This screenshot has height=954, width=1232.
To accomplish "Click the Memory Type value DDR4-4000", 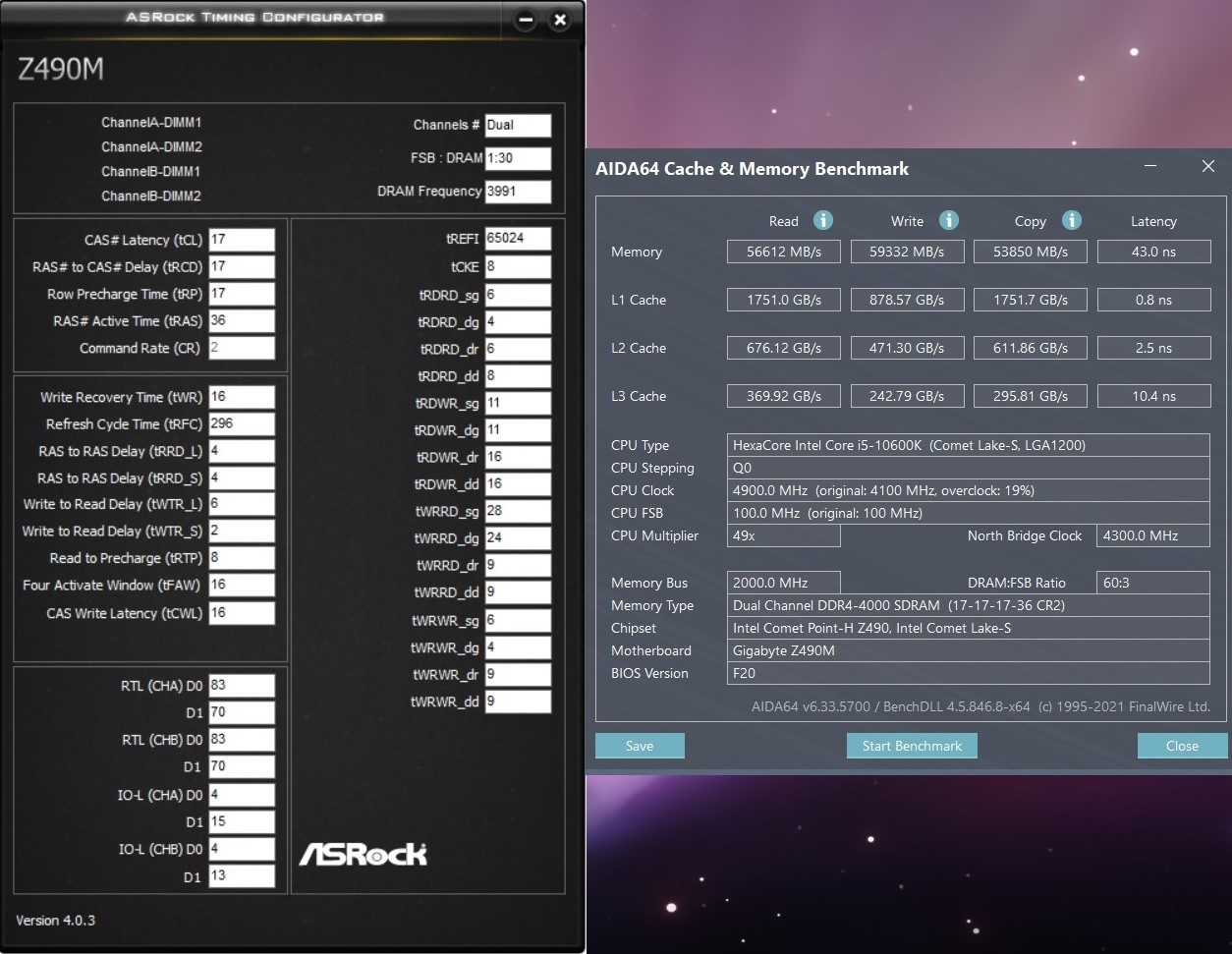I will (x=969, y=605).
